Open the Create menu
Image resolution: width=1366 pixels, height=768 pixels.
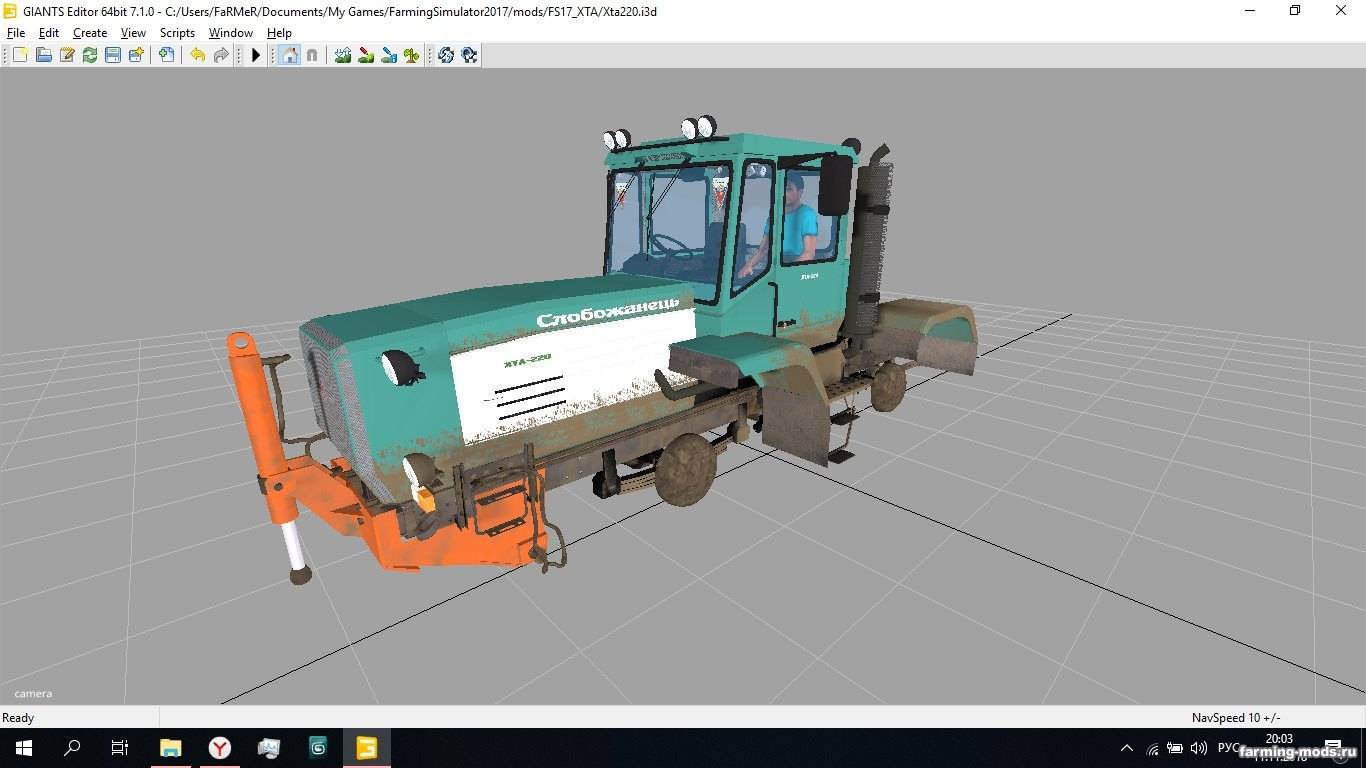click(x=90, y=33)
